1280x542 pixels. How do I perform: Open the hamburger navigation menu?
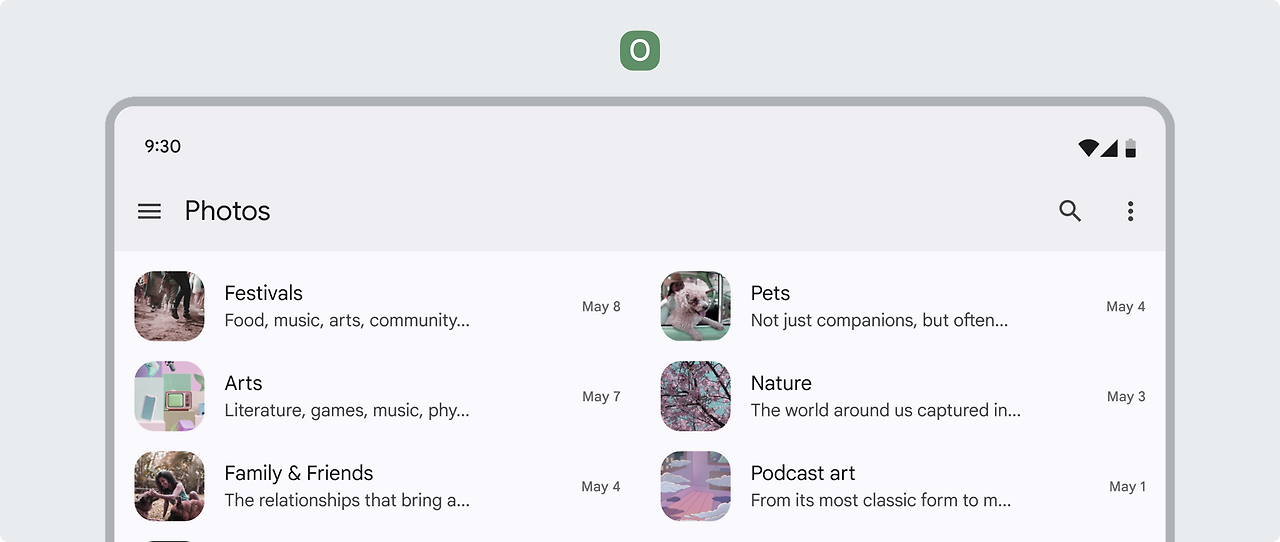pos(149,211)
